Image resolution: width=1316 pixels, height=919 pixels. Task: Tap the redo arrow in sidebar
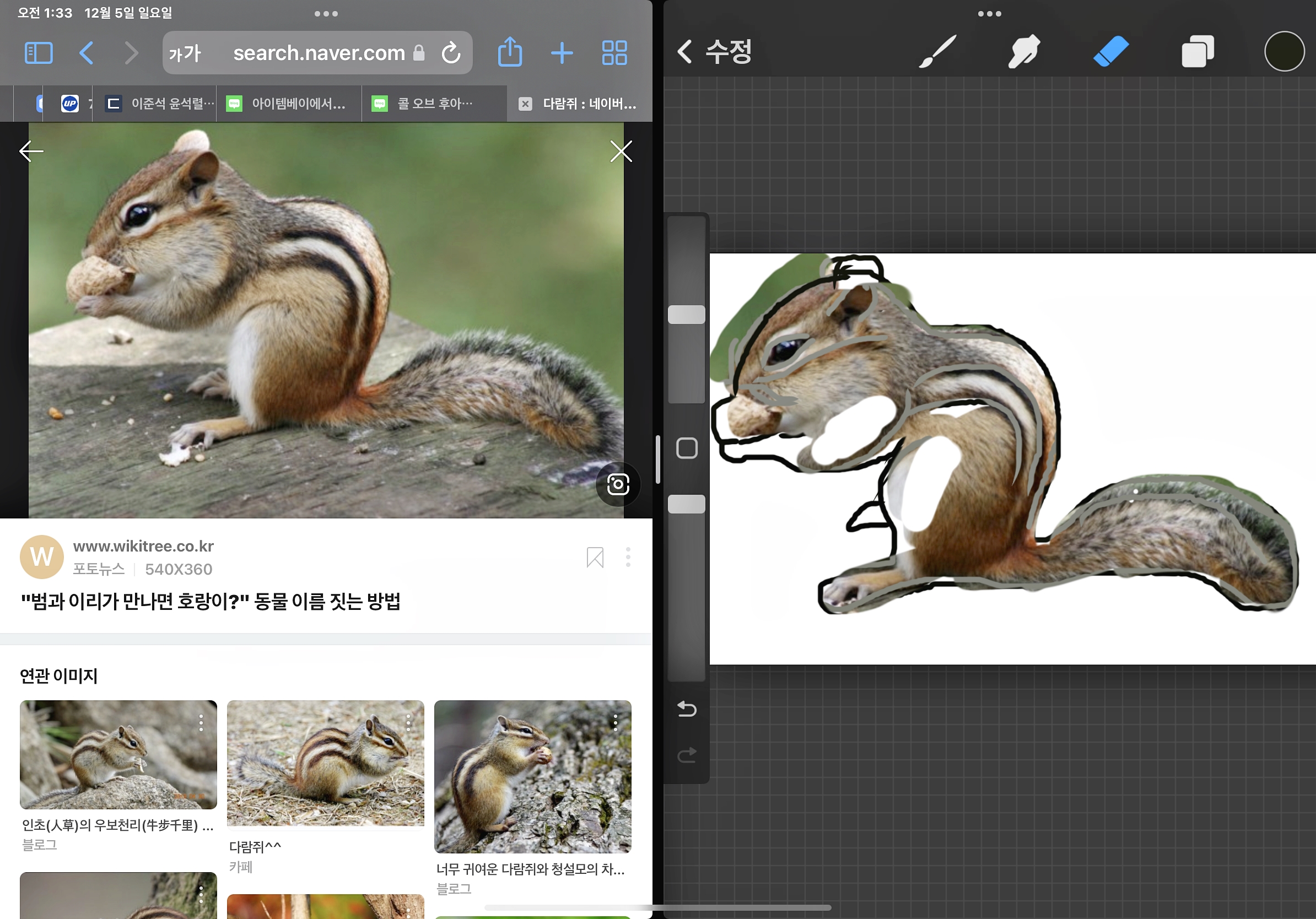tap(687, 755)
